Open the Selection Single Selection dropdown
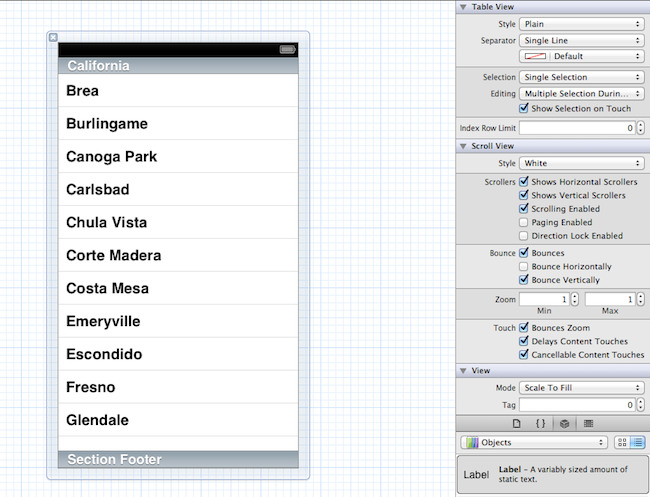Image resolution: width=650 pixels, height=497 pixels. click(582, 77)
